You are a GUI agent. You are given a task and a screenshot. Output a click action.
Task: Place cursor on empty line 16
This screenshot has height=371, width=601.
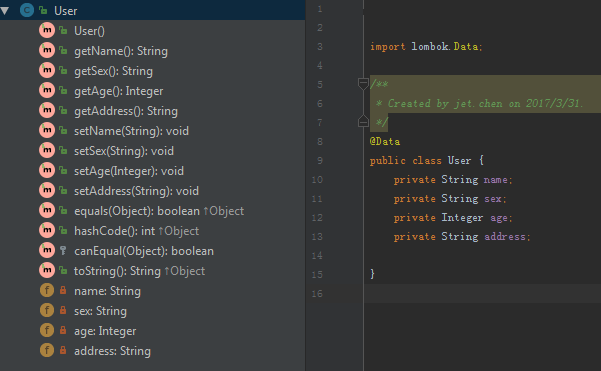coord(483,294)
